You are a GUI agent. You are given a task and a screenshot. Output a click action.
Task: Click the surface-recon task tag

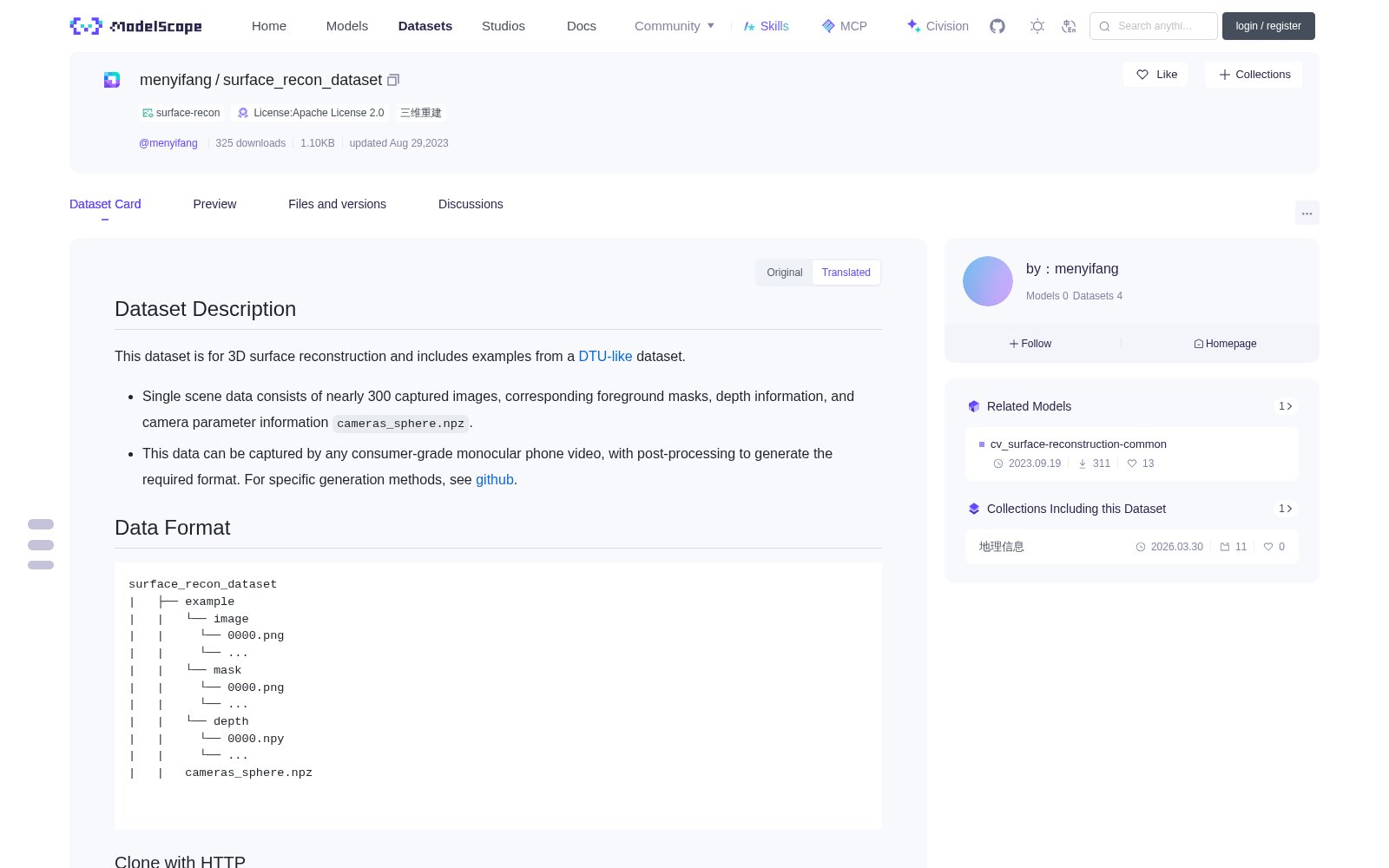click(181, 113)
